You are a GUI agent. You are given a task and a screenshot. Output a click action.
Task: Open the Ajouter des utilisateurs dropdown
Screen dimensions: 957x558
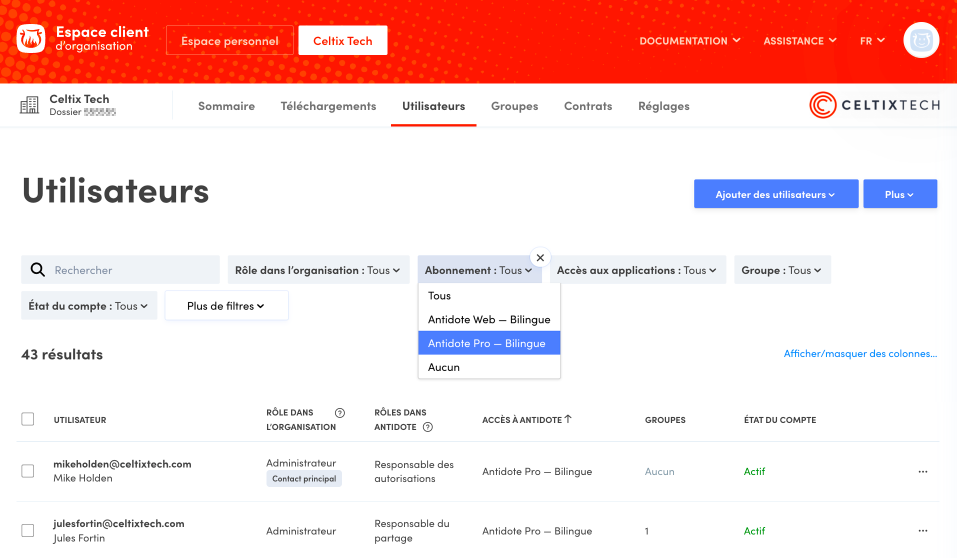click(776, 194)
